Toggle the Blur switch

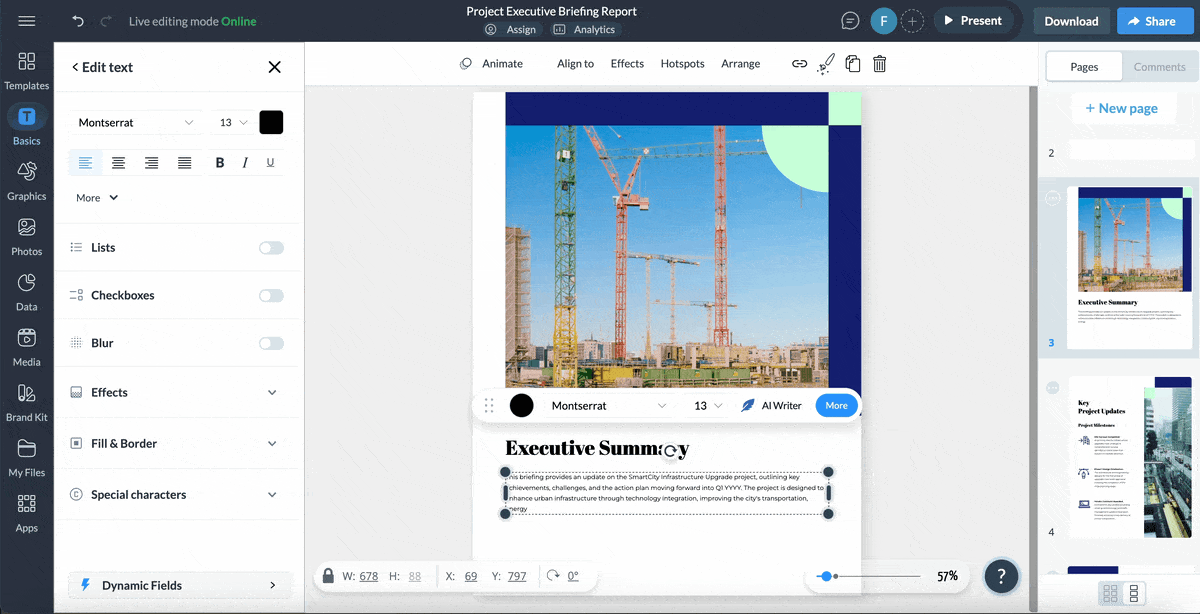point(271,343)
